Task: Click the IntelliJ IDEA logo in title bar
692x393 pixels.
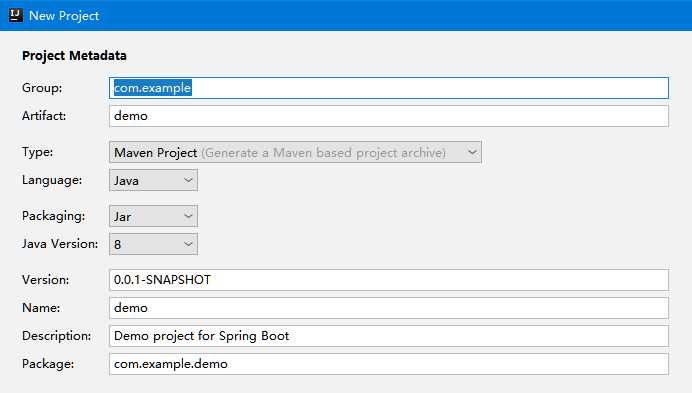Action: [15, 15]
